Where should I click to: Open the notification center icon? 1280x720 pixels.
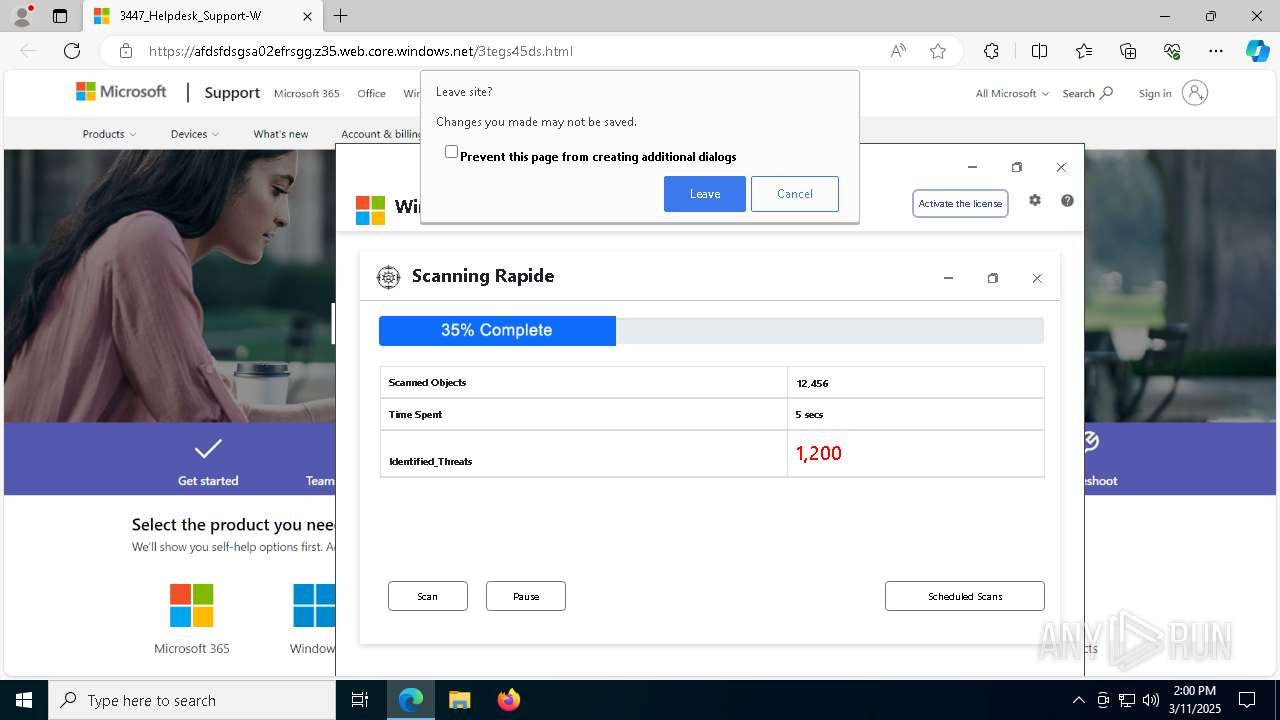1247,700
